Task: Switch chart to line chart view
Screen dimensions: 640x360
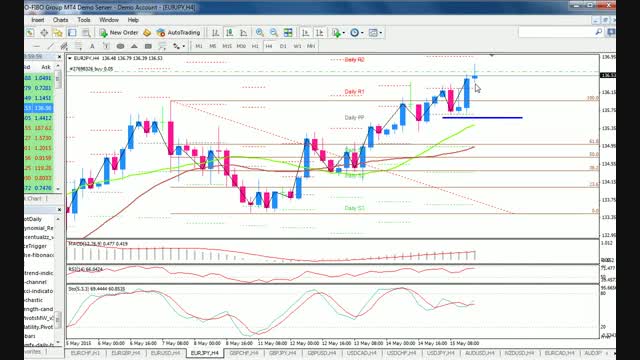Action: coord(244,33)
